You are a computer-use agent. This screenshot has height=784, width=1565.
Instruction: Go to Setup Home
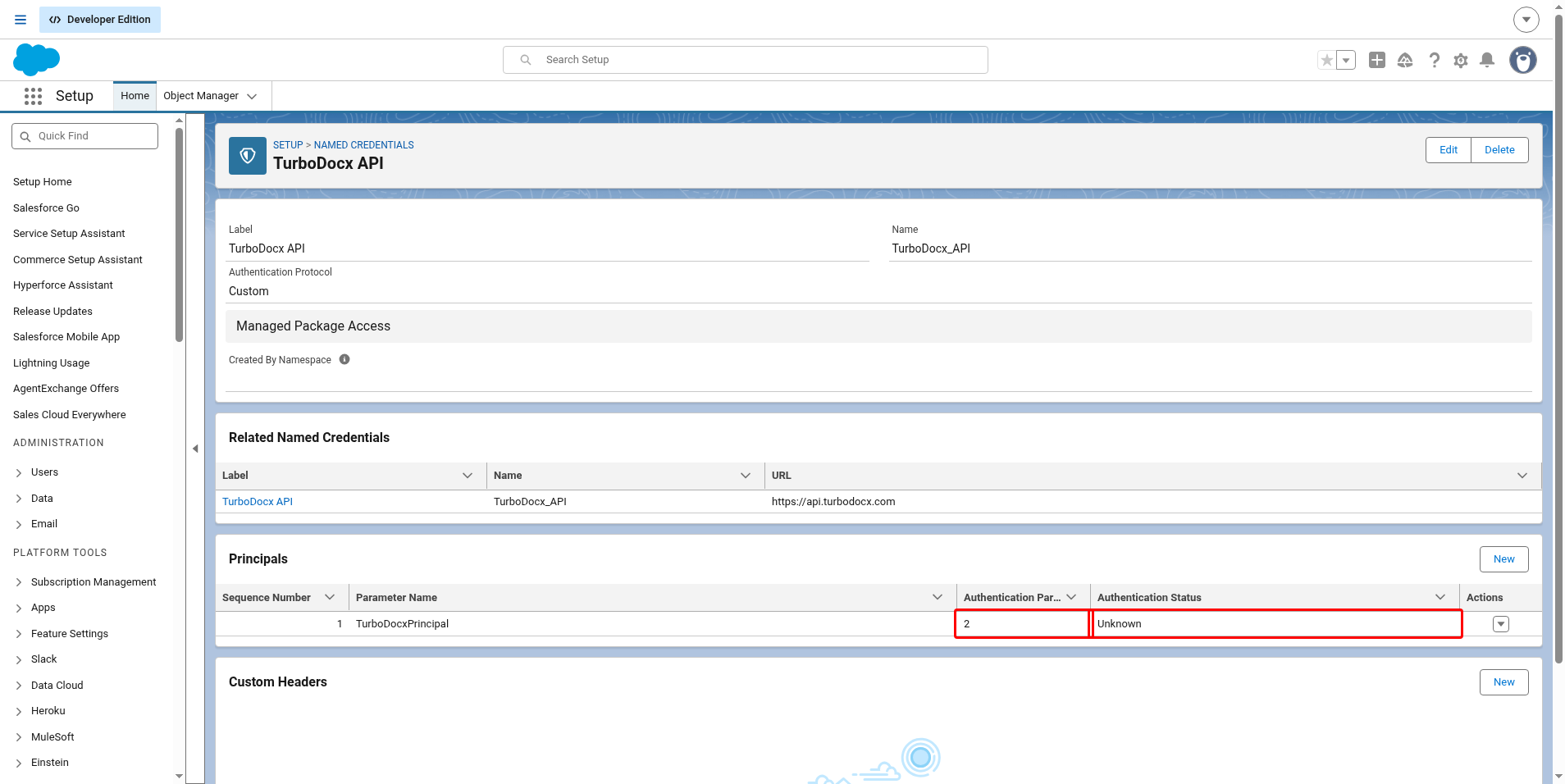[x=43, y=182]
